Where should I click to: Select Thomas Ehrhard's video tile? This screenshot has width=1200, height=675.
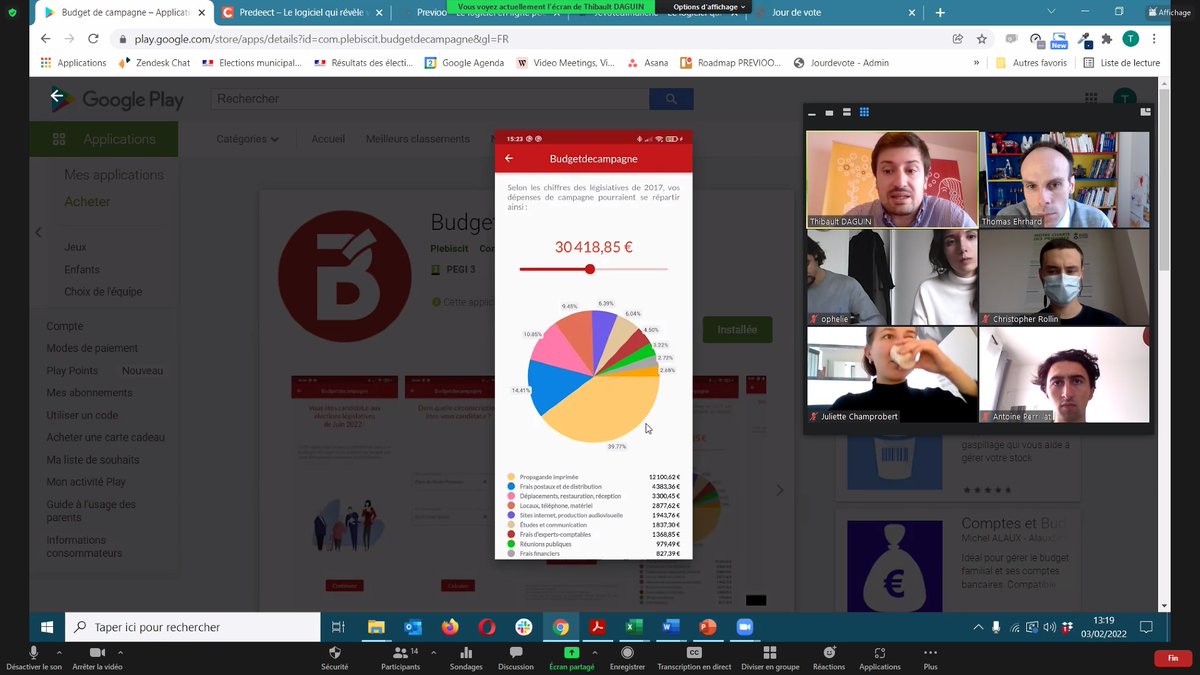[x=1064, y=180]
